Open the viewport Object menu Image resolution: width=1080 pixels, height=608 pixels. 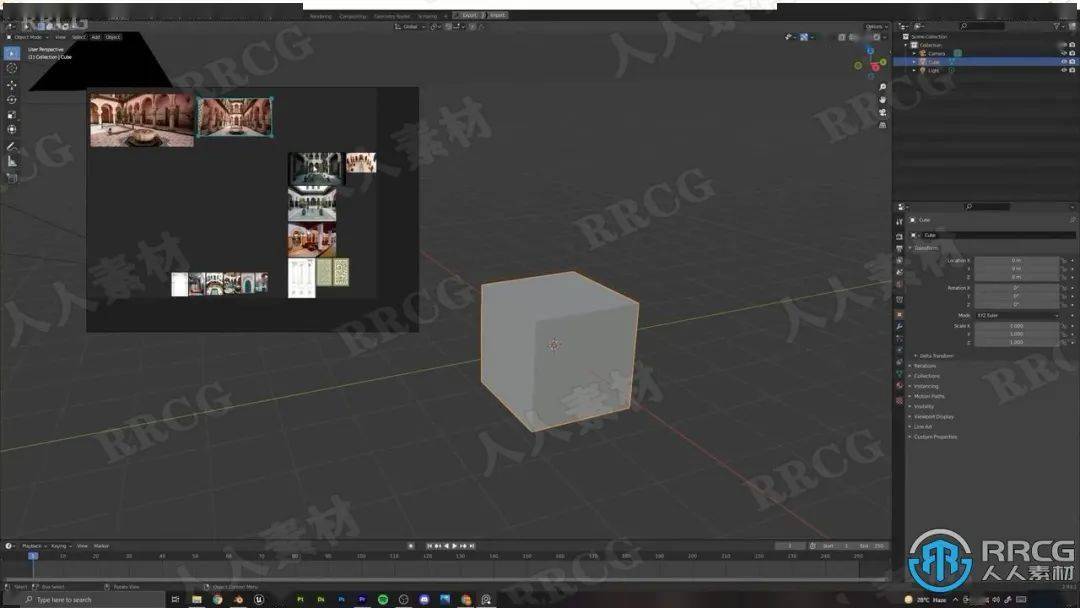coord(113,37)
